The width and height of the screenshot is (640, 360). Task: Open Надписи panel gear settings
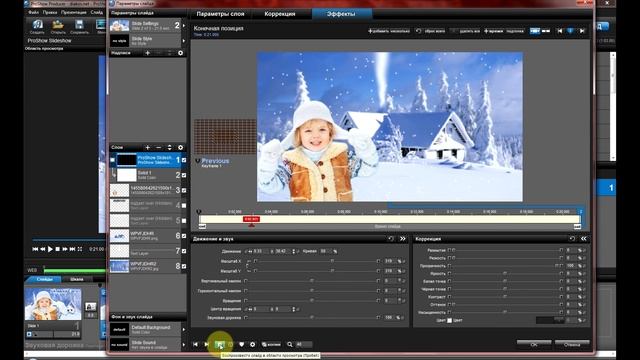point(180,53)
